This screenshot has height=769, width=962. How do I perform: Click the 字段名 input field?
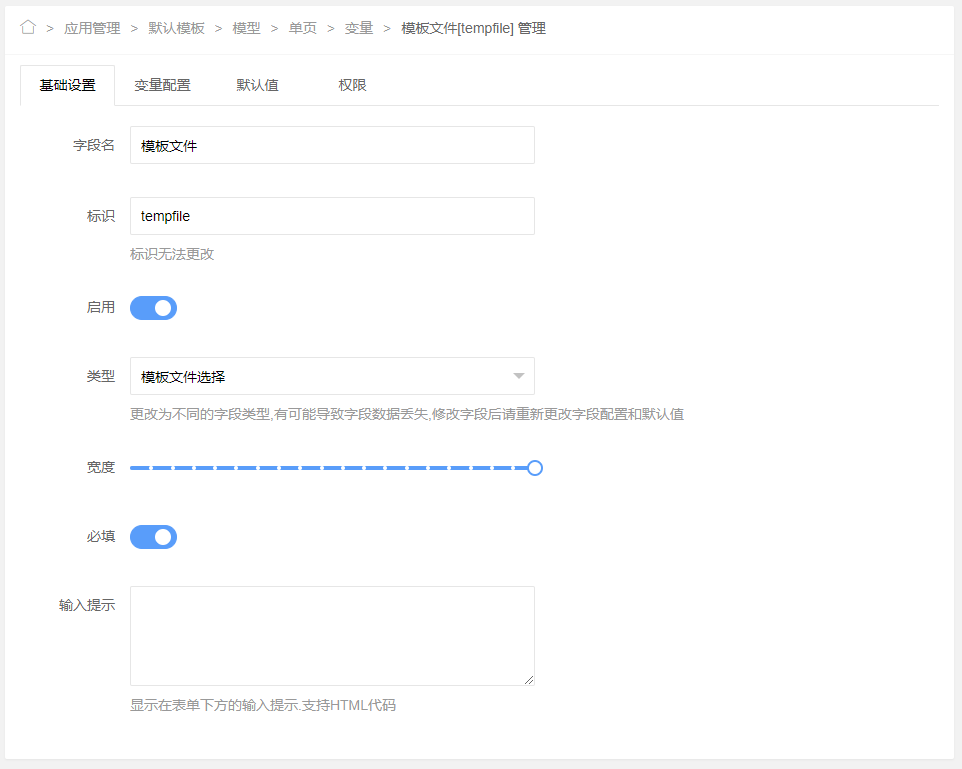pos(332,145)
